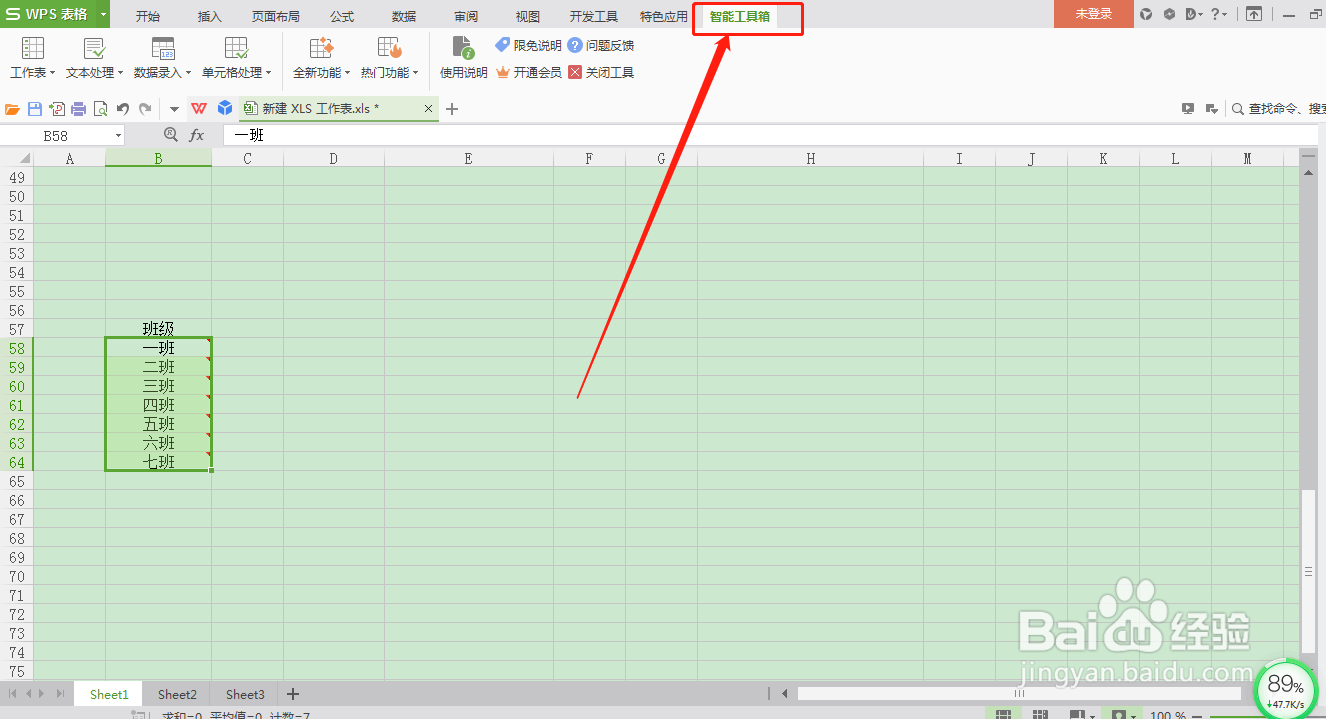Expand the Name Box dropdown arrow
Viewport: 1326px width, 719px height.
pos(118,135)
